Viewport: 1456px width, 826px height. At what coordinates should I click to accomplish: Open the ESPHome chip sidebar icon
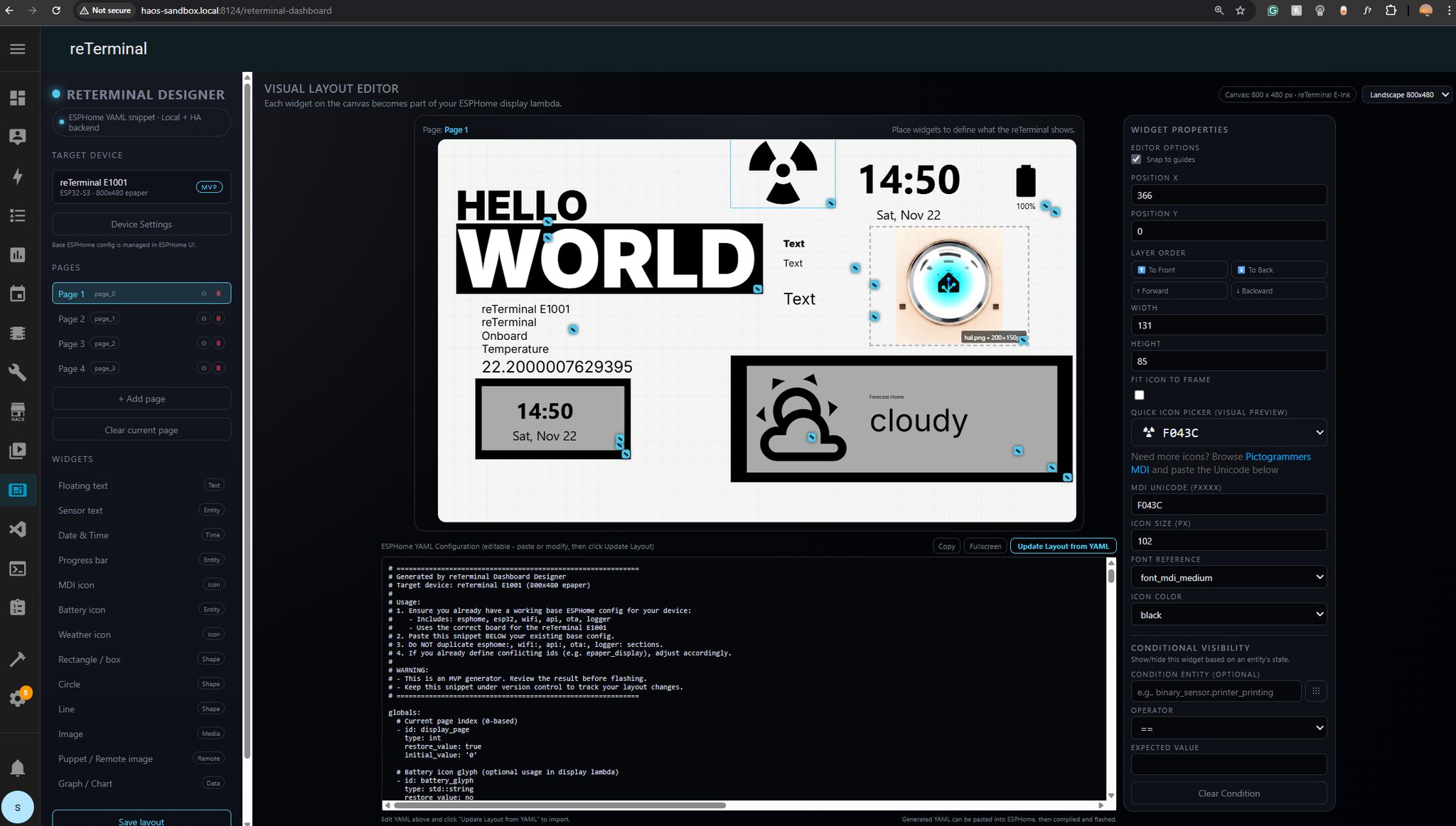click(x=18, y=333)
